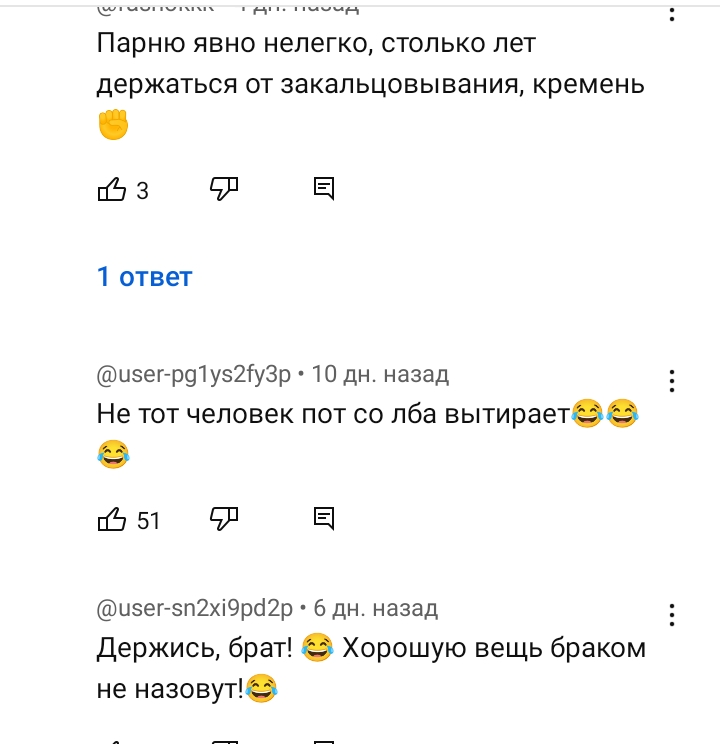Click the 10 дн. назад timestamp
720x744 pixels.
point(380,374)
